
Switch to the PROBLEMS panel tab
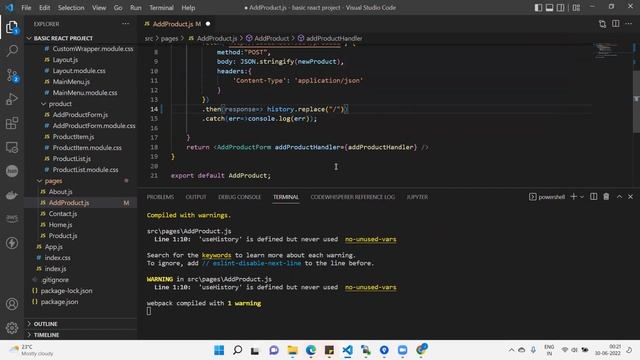point(160,197)
